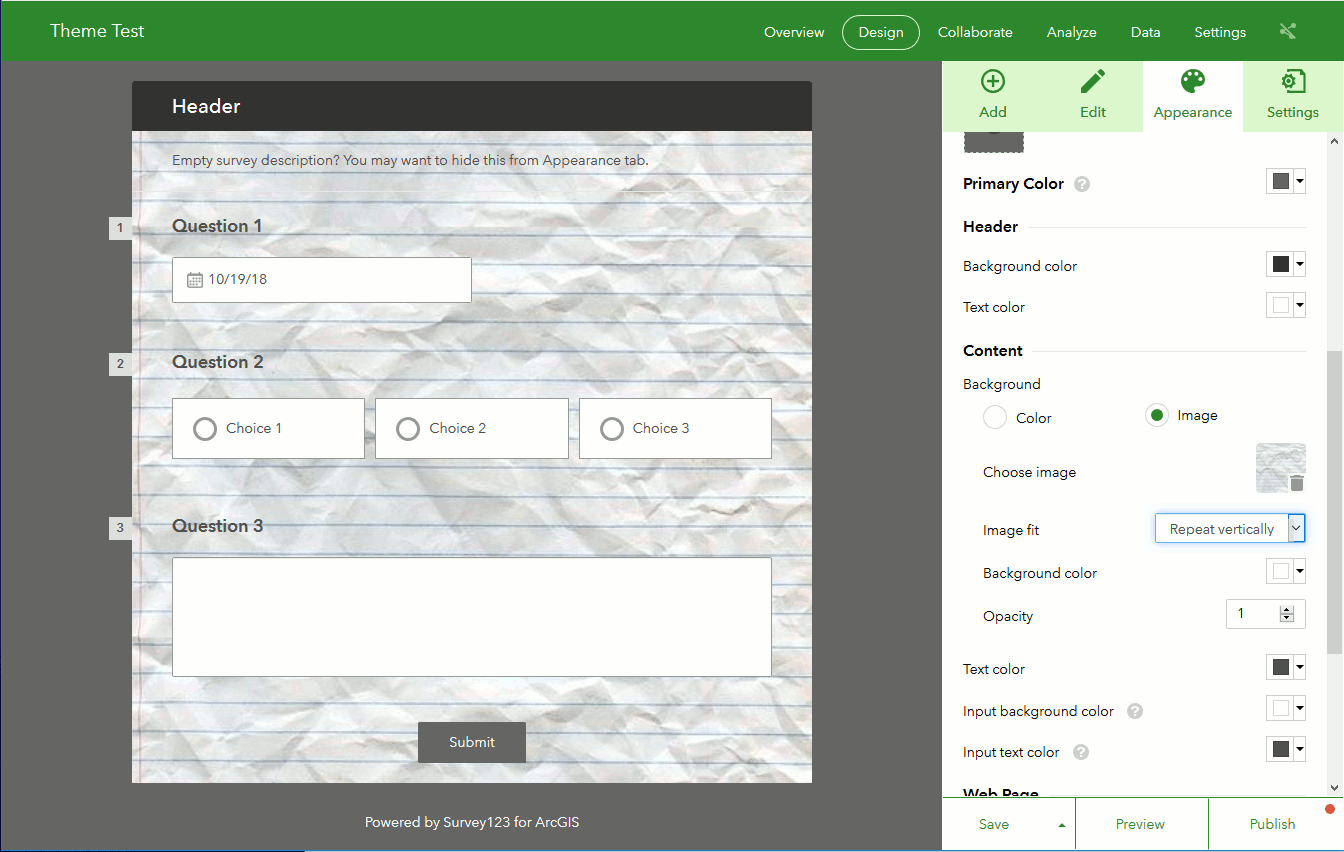Delete chosen background image with trash icon
1344x852 pixels.
[x=1297, y=483]
